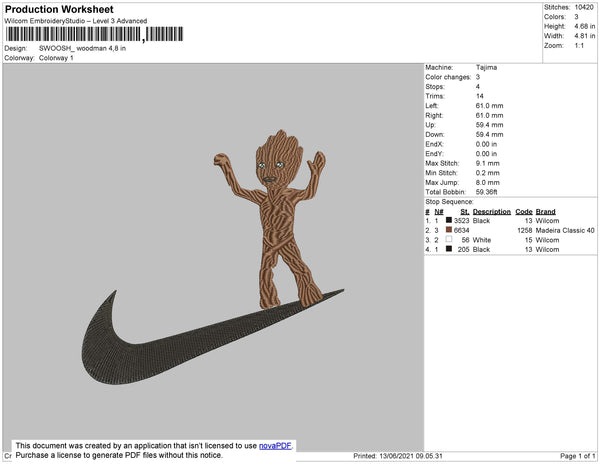The image size is (600, 464).
Task: Click the Machine value 'Tajima'
Action: coord(486,67)
